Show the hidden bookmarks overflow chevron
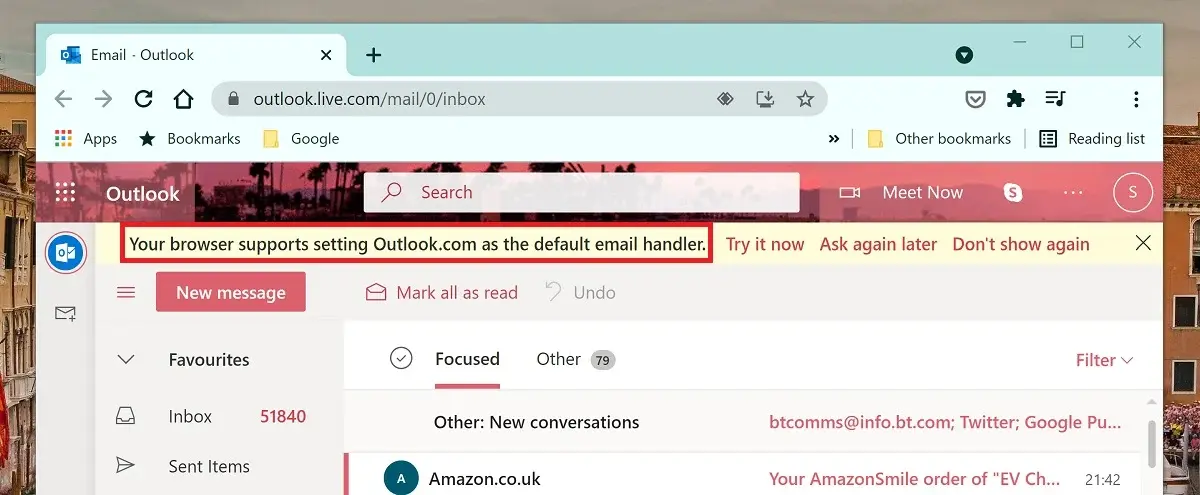 click(834, 139)
